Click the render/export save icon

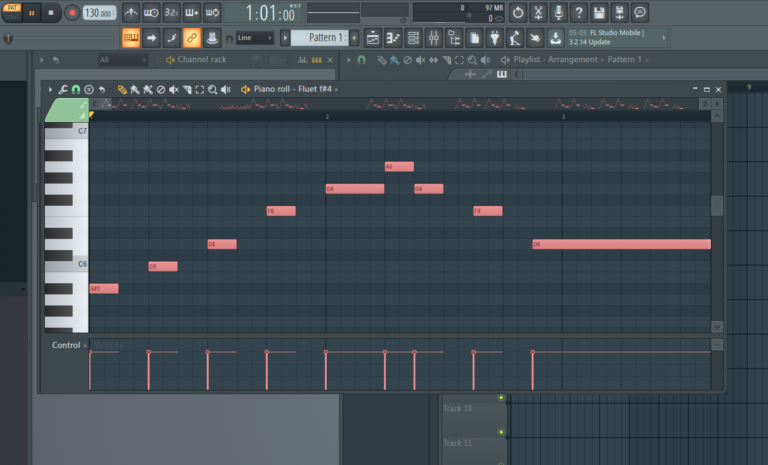[x=620, y=13]
